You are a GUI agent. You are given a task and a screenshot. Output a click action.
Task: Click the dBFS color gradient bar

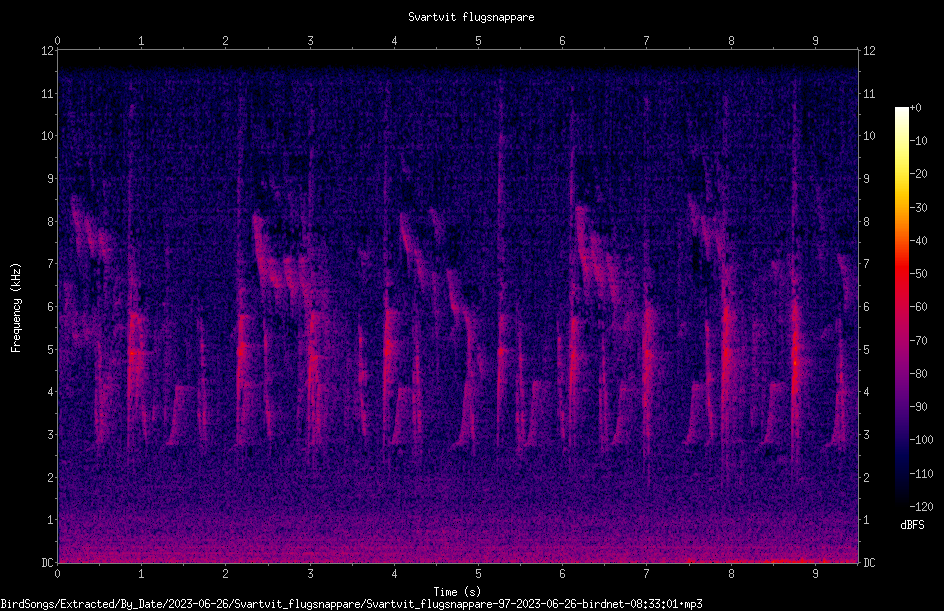901,307
